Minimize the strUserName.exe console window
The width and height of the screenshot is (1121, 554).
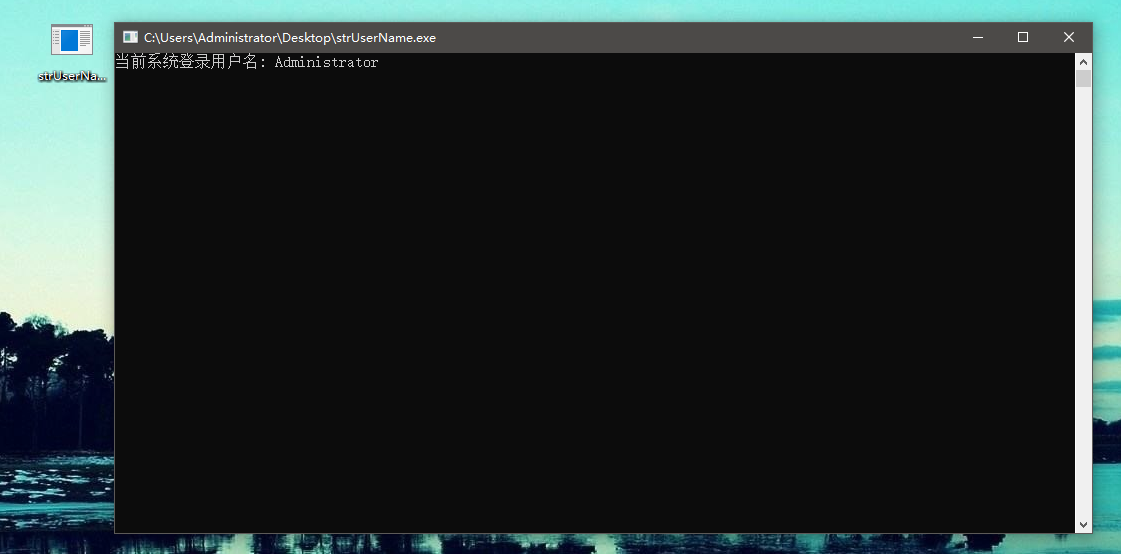coord(977,37)
